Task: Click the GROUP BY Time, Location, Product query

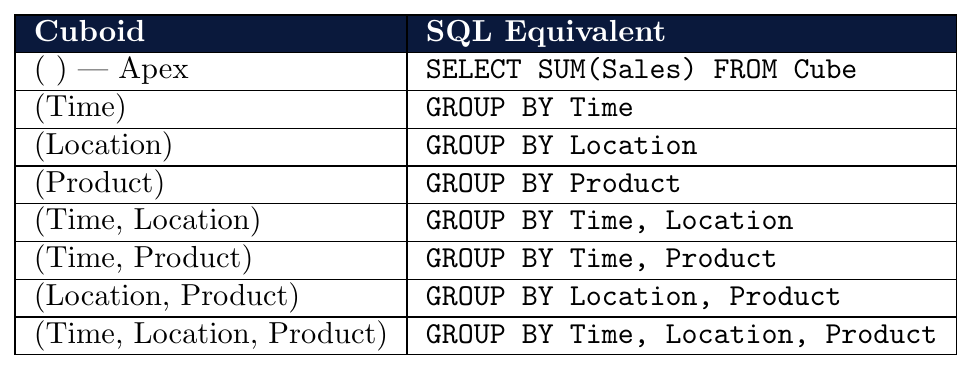Action: click(x=681, y=335)
